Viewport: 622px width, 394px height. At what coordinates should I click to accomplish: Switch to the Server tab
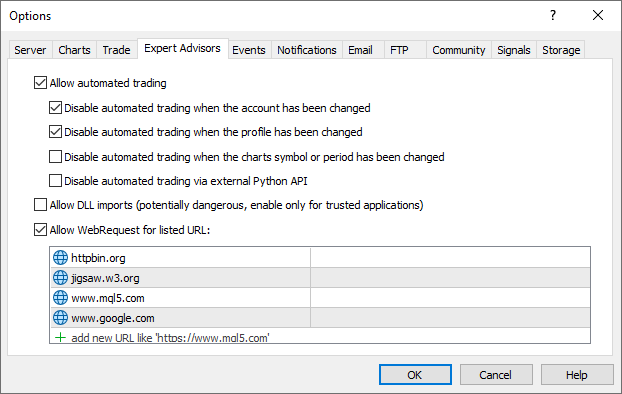30,50
